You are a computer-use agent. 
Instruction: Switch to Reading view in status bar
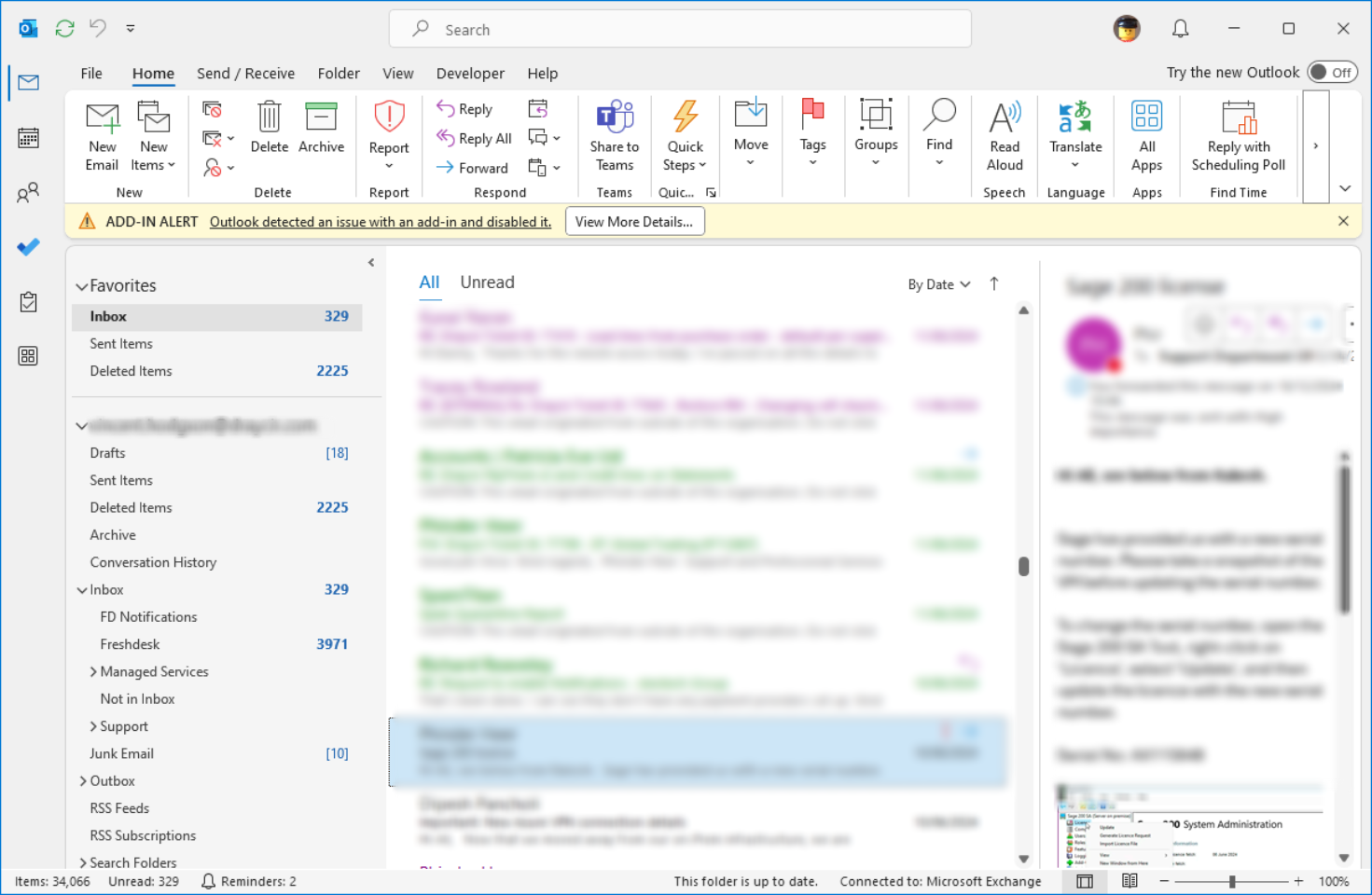click(x=1129, y=881)
